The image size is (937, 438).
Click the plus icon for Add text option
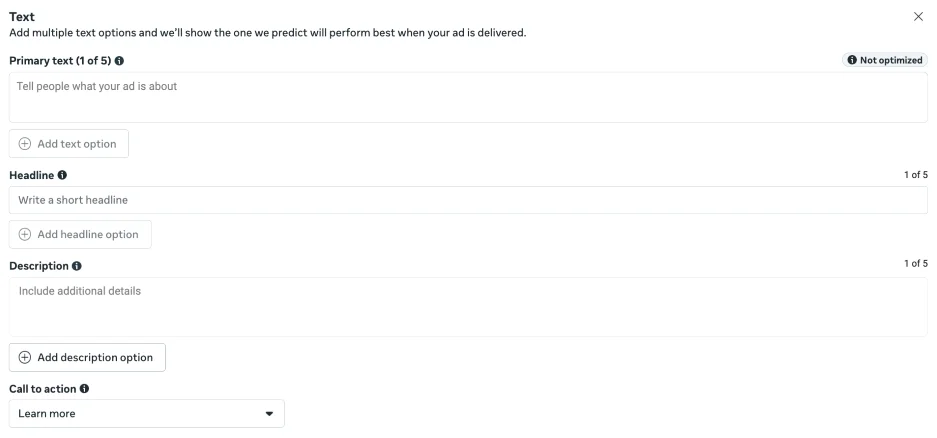pos(25,144)
